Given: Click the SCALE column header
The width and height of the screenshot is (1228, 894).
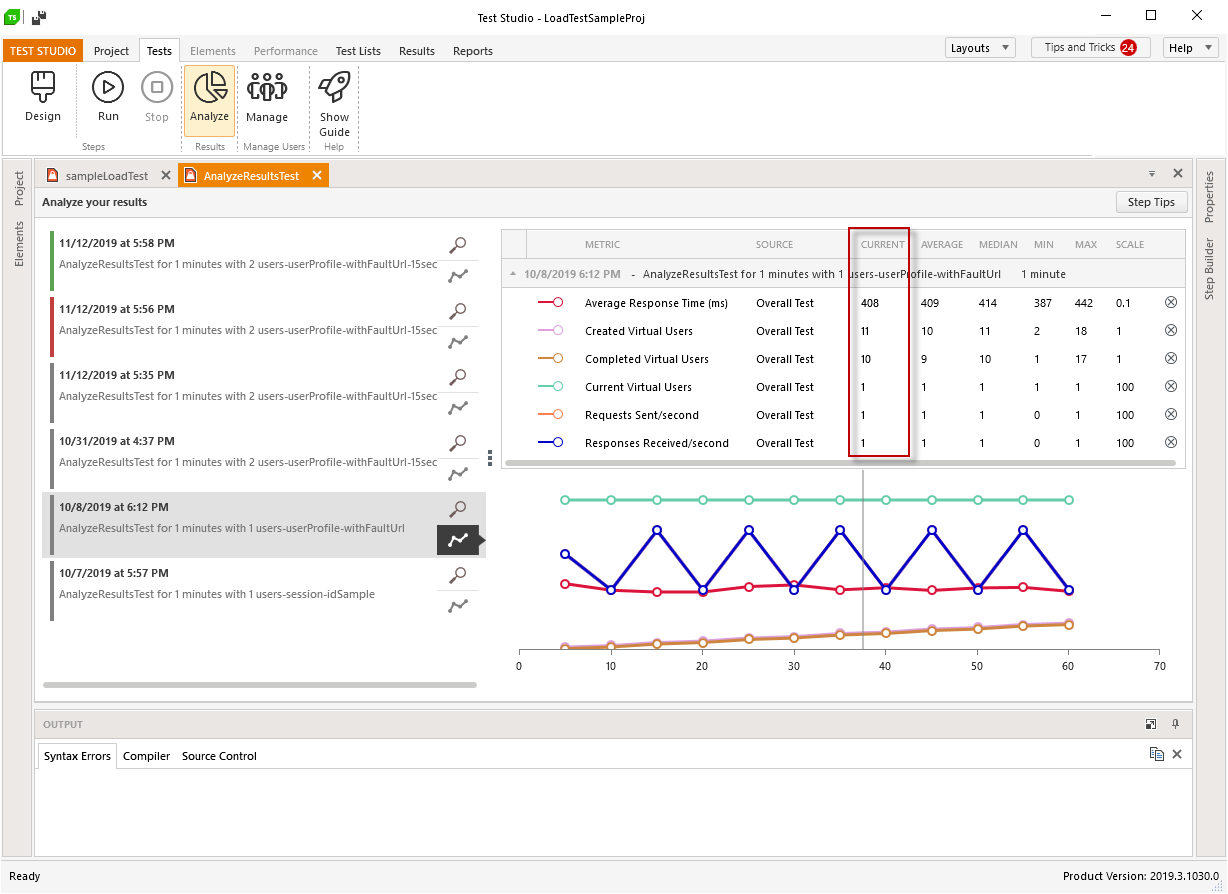Looking at the screenshot, I should point(1130,244).
